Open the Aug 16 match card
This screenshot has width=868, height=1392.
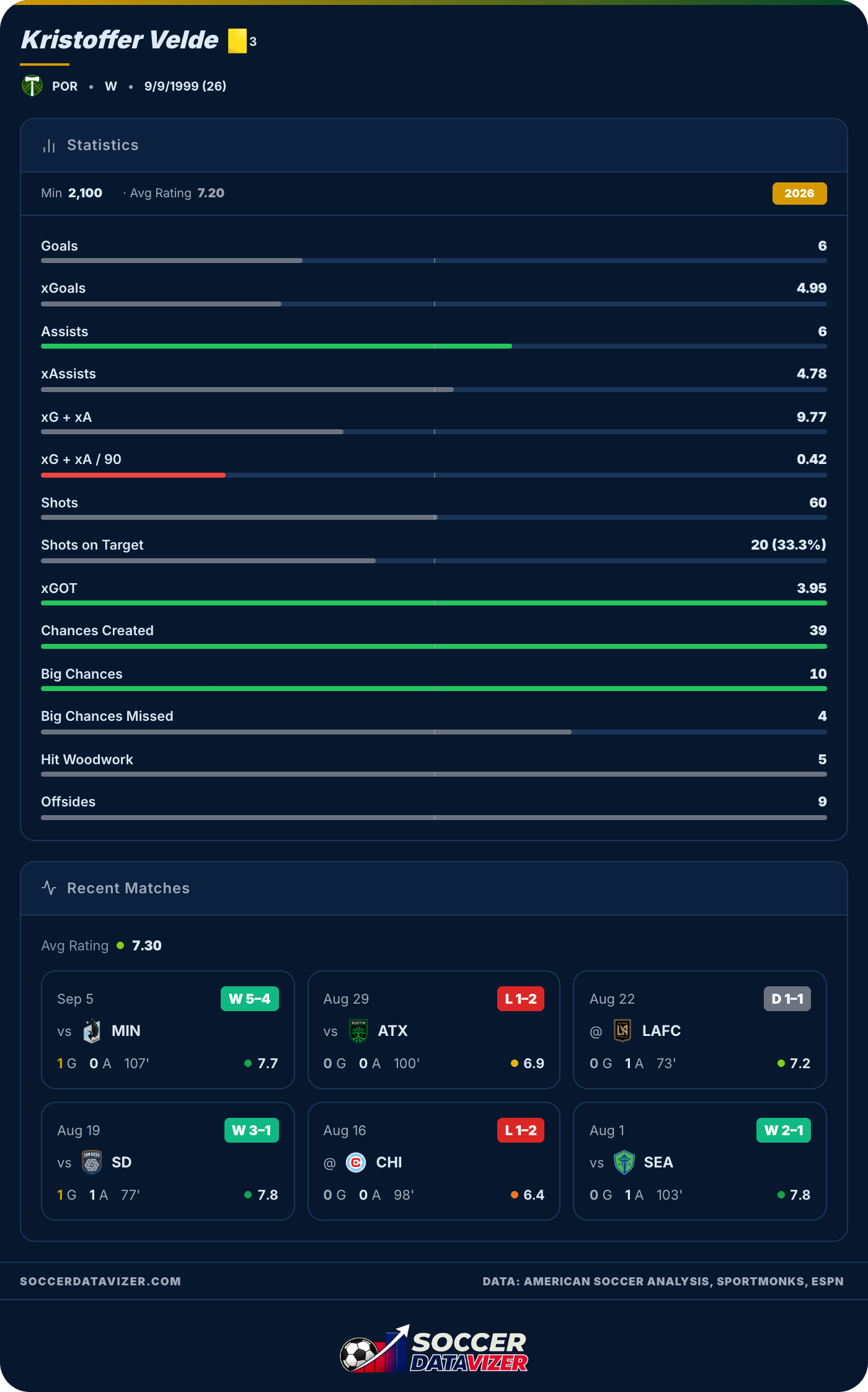tap(433, 1161)
